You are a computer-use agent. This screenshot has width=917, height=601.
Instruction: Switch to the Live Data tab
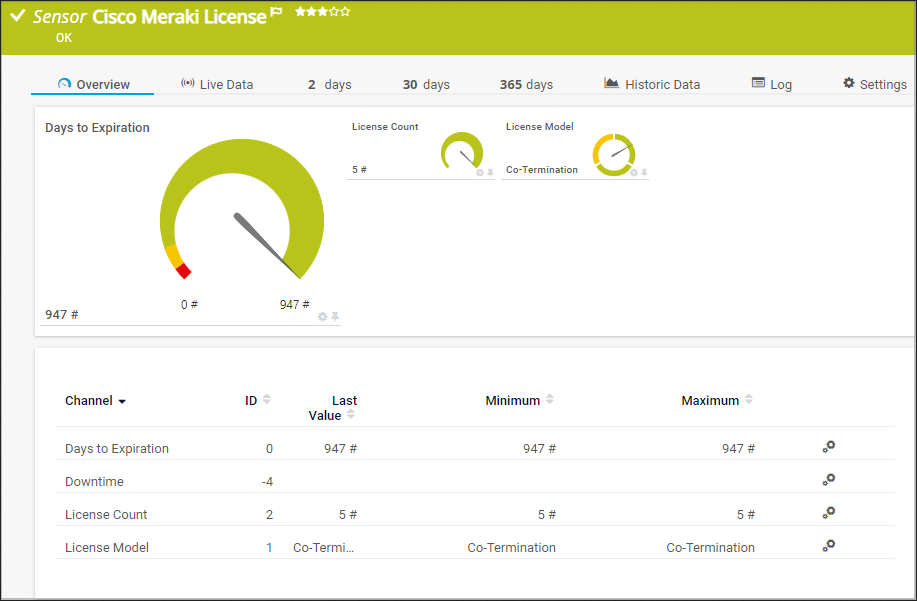point(217,84)
